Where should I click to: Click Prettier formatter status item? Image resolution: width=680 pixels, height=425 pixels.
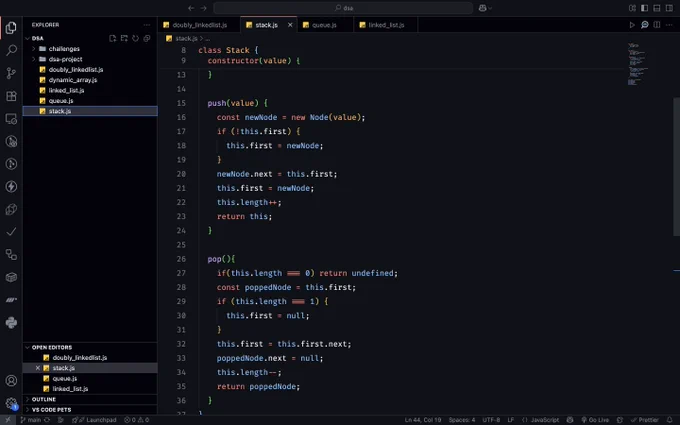(x=644, y=420)
